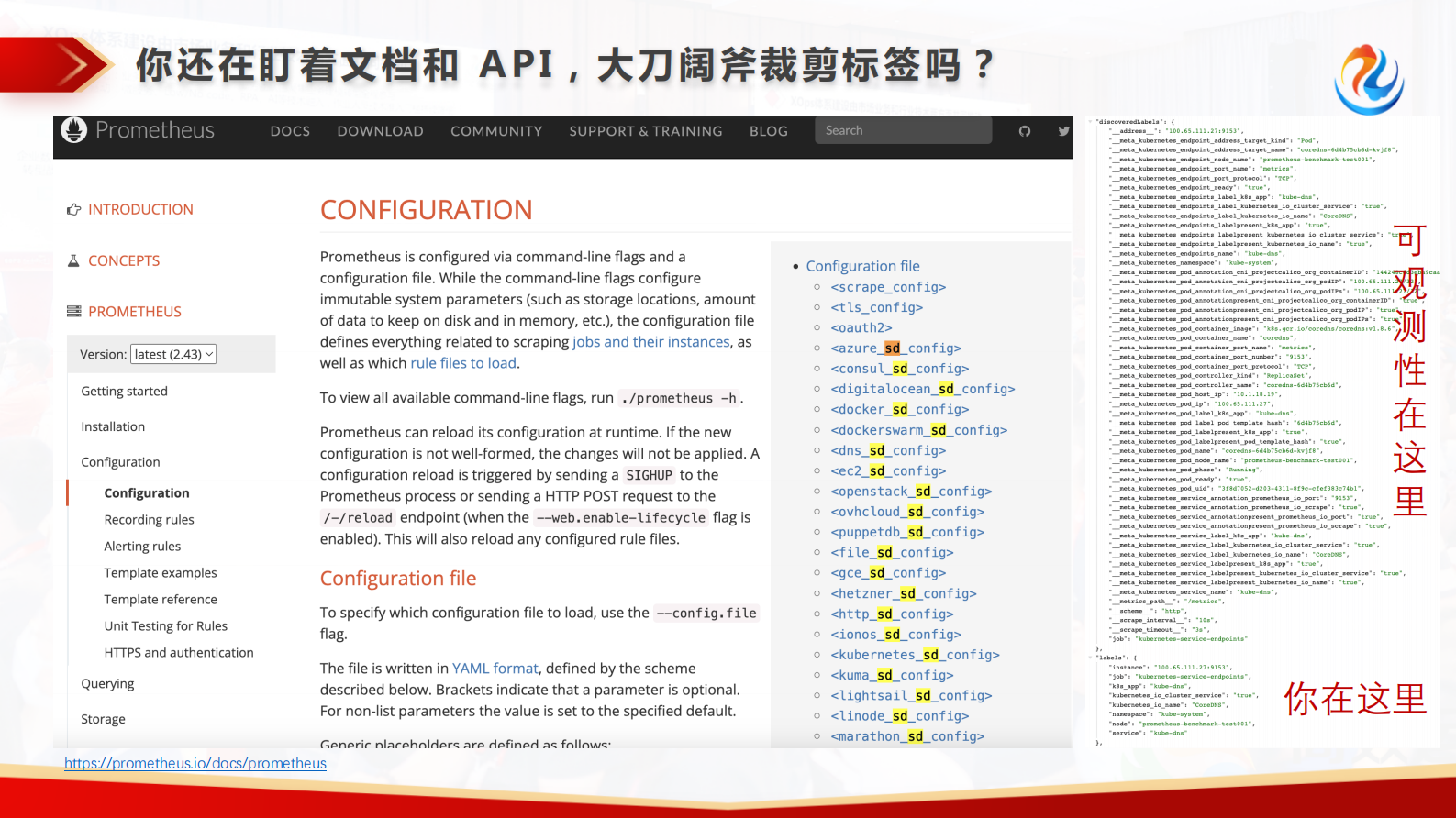Jump to <openstack_sd_config> in contents
This screenshot has width=1456, height=818.
911,491
